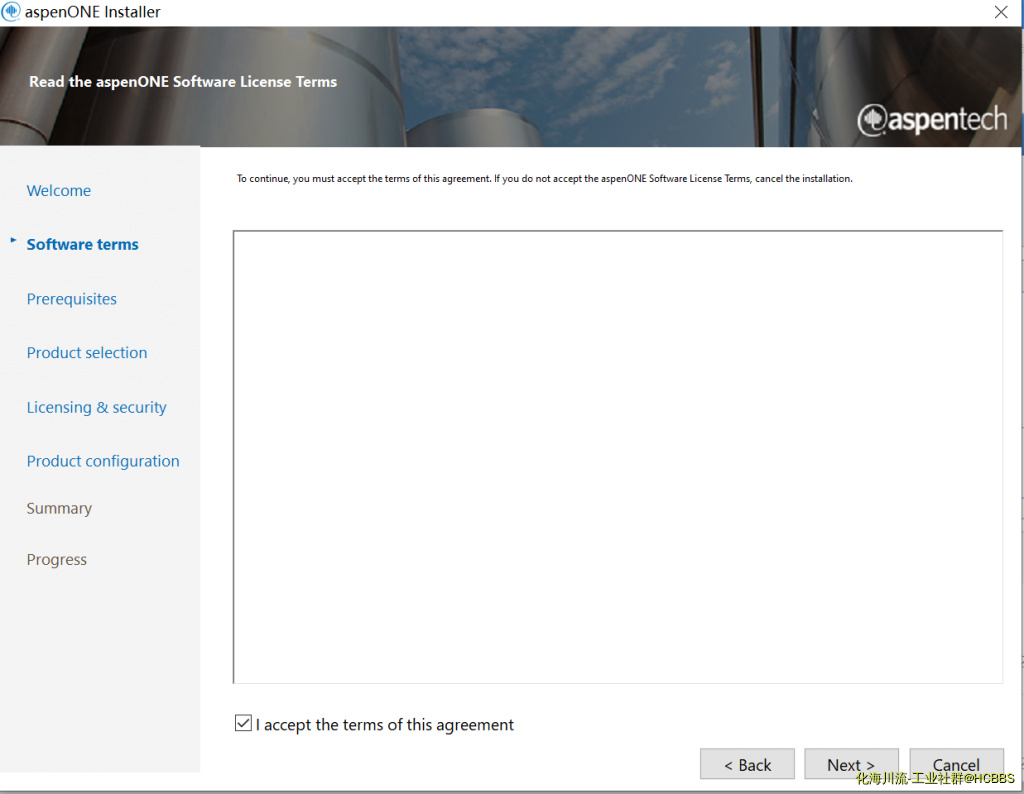Click the < Back button
This screenshot has width=1024, height=794.
pos(747,764)
